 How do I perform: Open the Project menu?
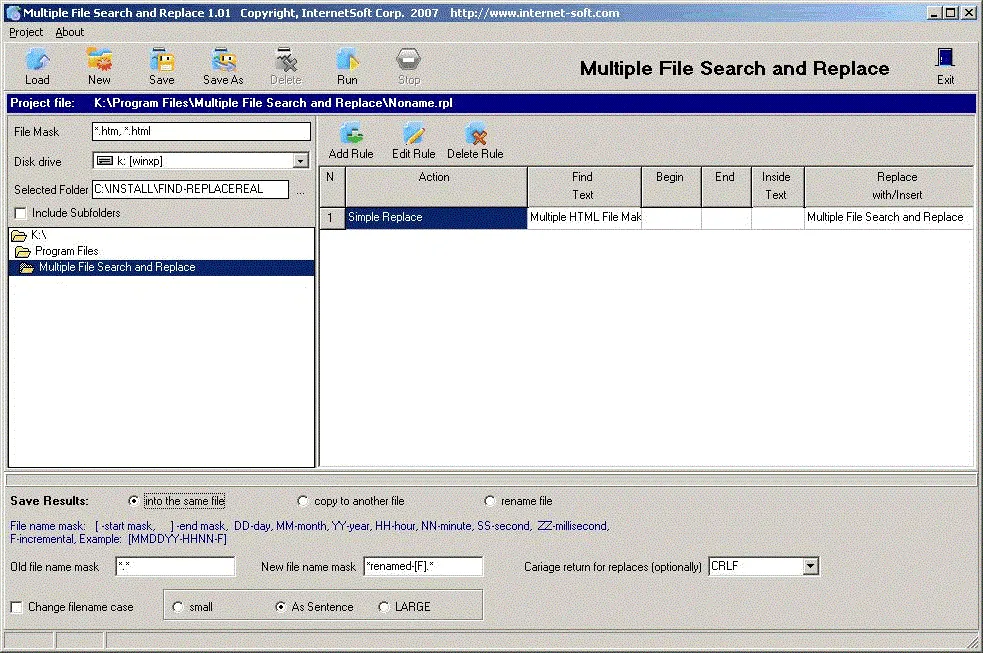coord(25,31)
